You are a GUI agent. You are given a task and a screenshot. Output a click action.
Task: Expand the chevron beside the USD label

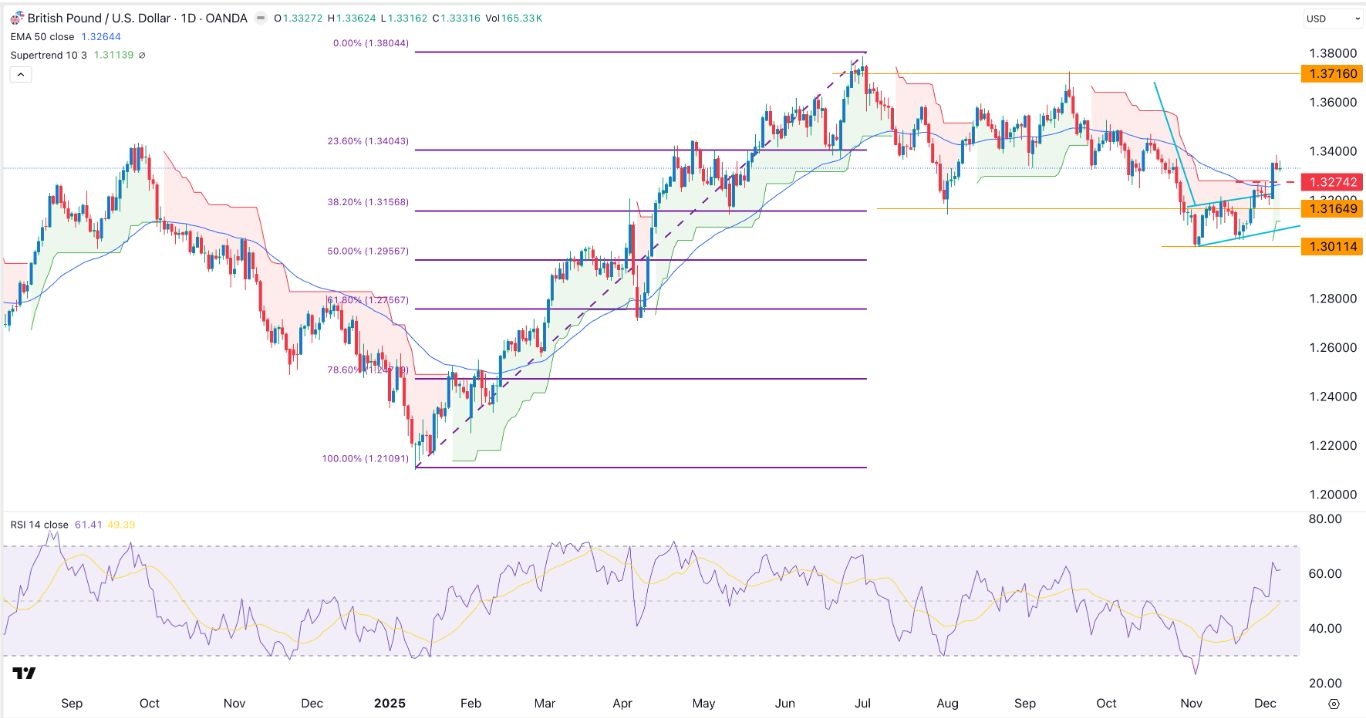pos(1357,18)
